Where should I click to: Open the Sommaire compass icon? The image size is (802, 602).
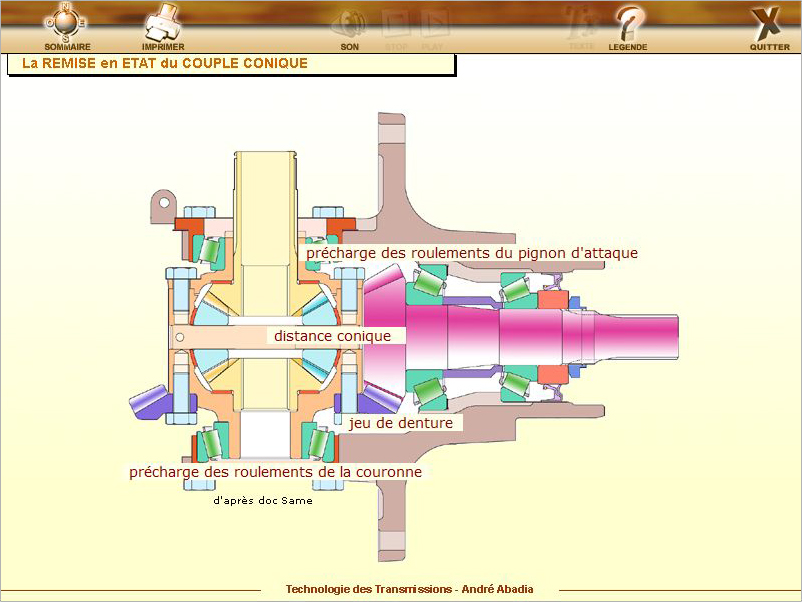[67, 24]
